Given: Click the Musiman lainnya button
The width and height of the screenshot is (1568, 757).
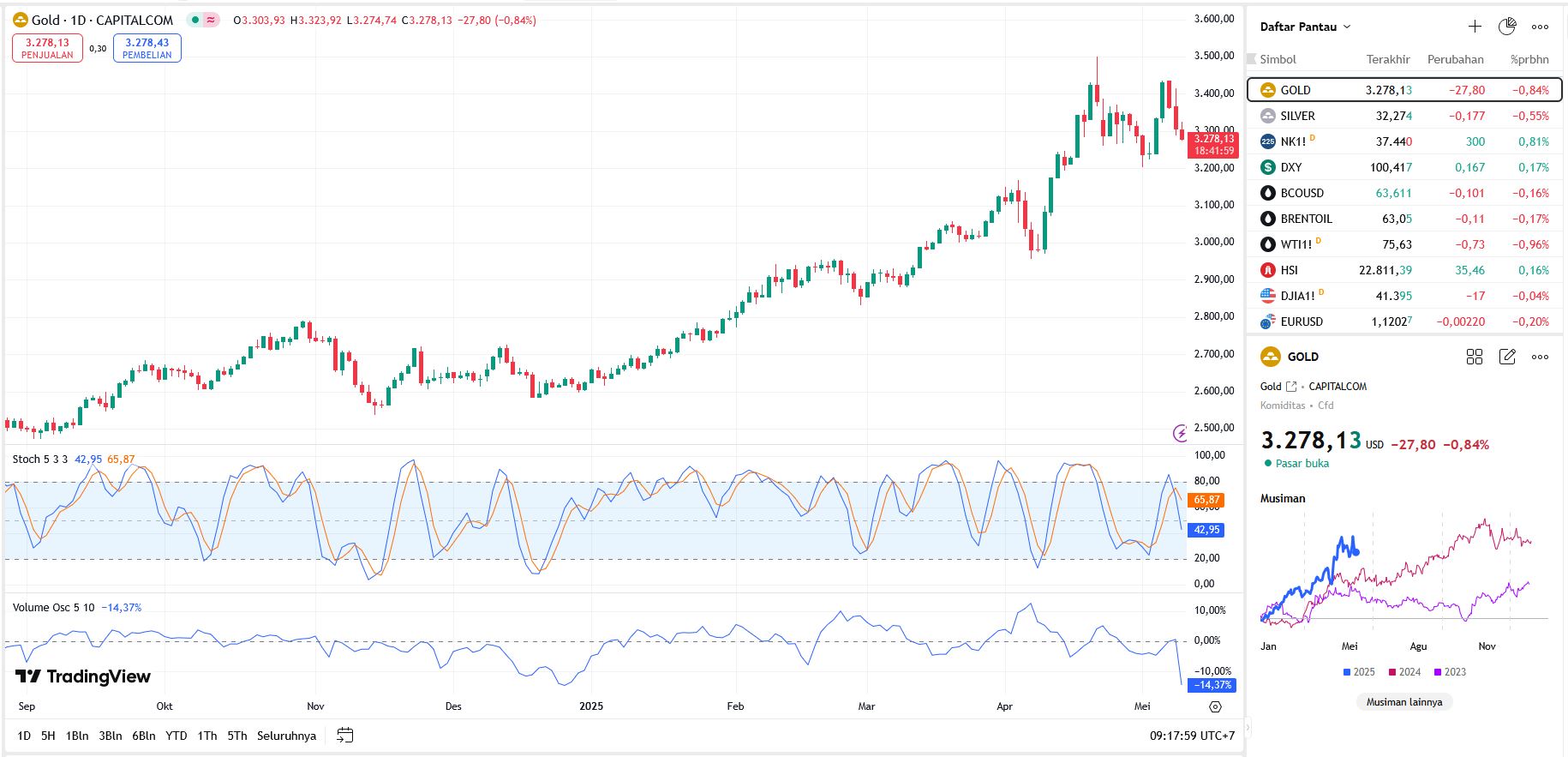Looking at the screenshot, I should (1403, 702).
